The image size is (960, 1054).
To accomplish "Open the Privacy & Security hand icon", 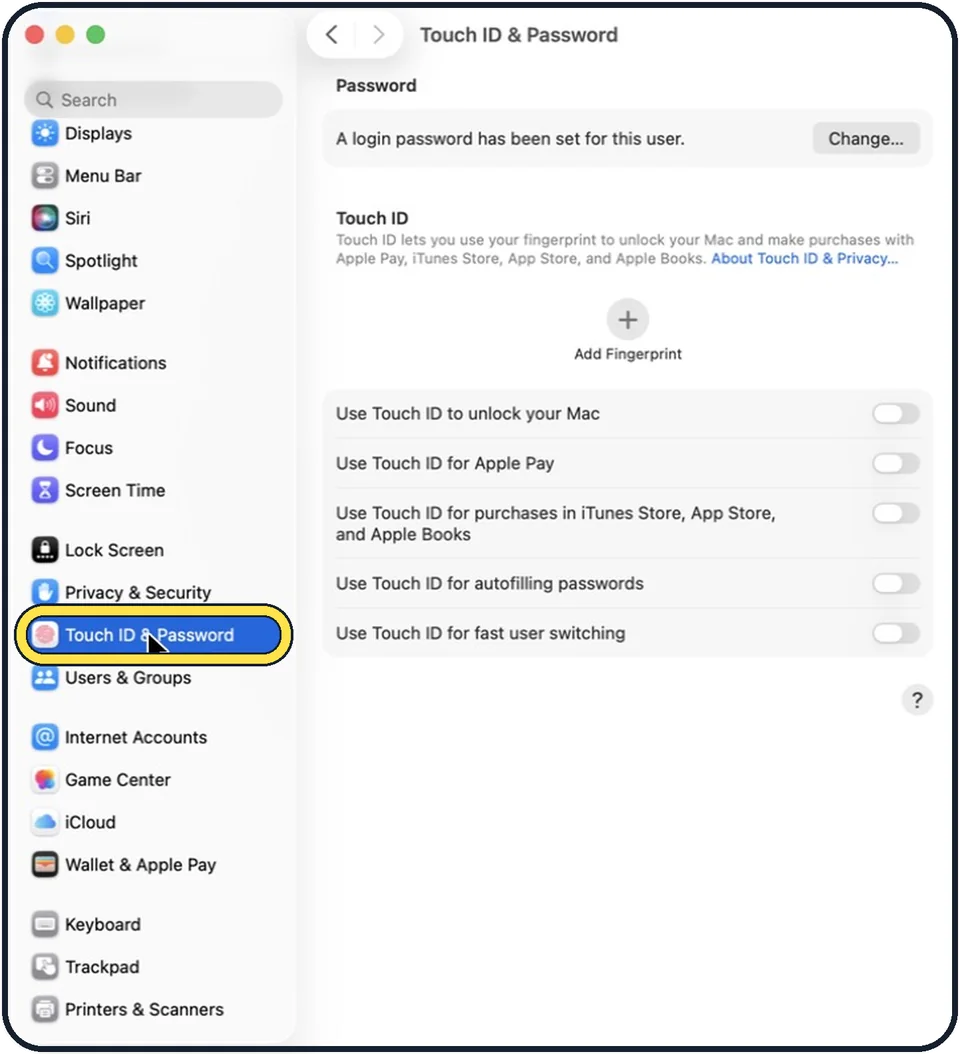I will coord(45,592).
